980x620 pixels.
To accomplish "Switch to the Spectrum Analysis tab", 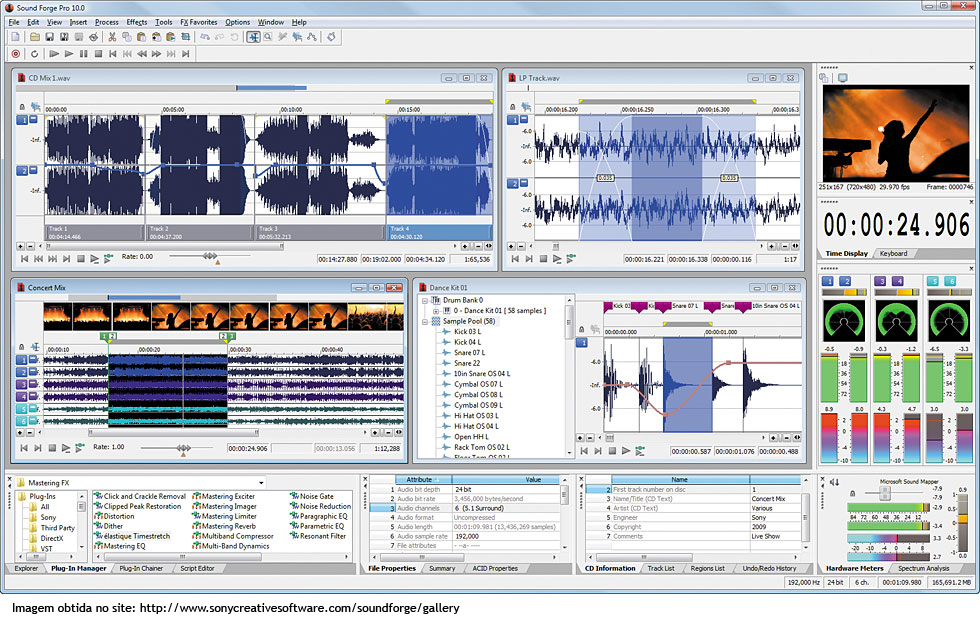I will point(924,569).
